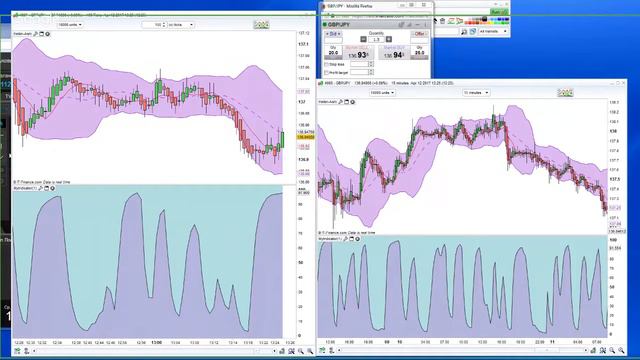
Task: Pick the black color swatch in palette
Action: [484, 19]
